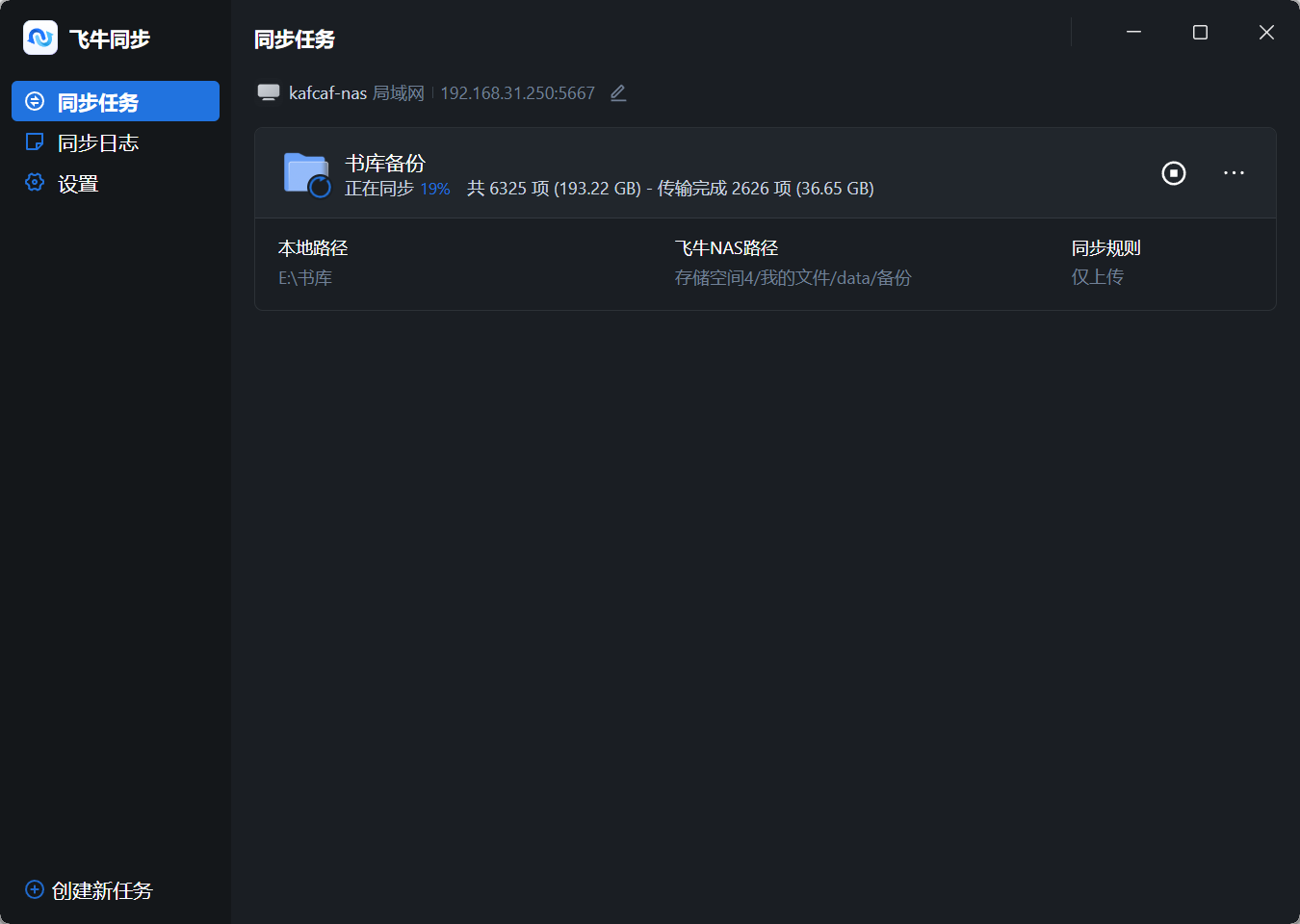The height and width of the screenshot is (924, 1300).
Task: Minimize the 飞牛同步 window
Action: (1133, 33)
